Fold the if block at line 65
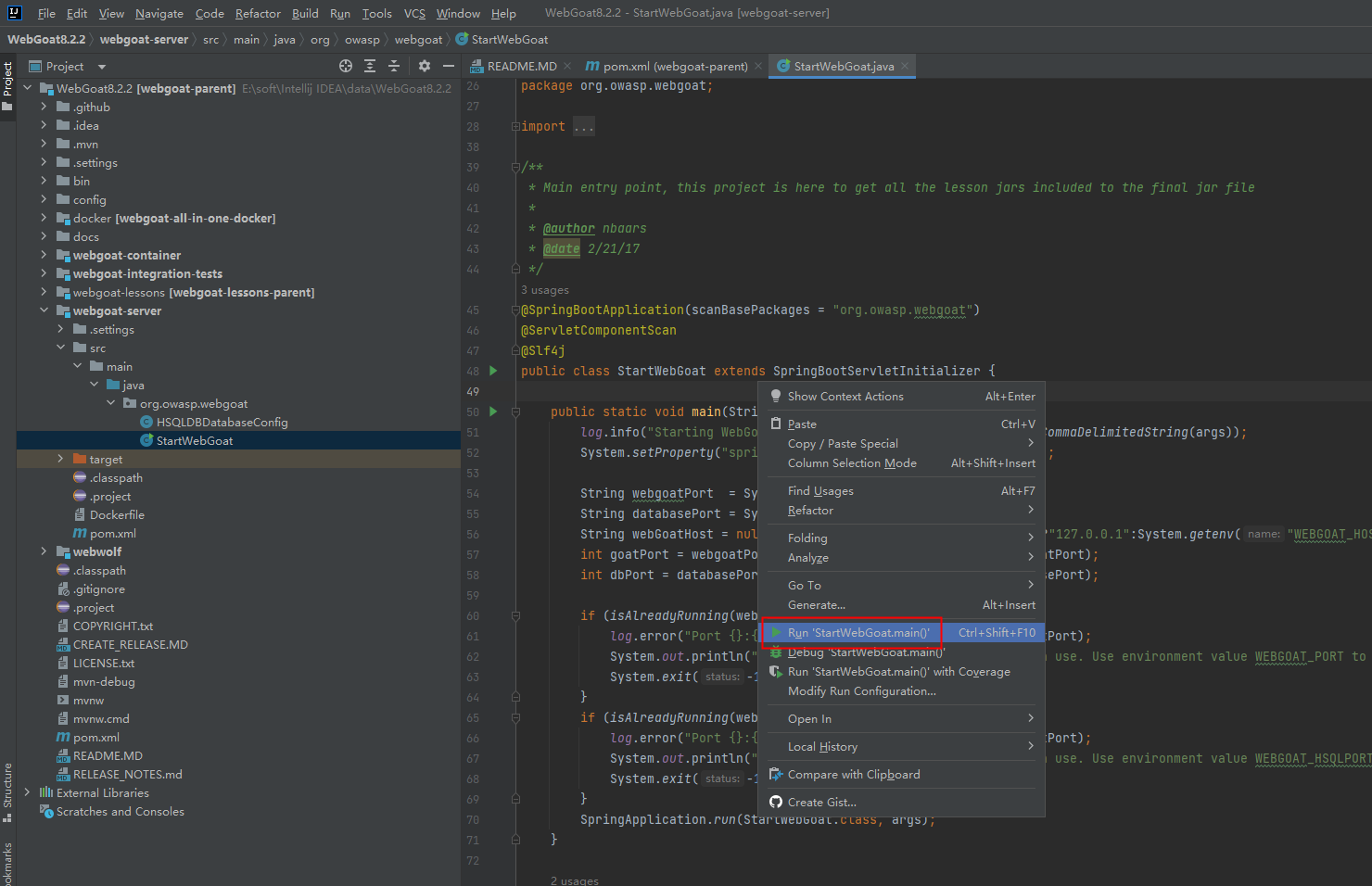 tap(515, 717)
